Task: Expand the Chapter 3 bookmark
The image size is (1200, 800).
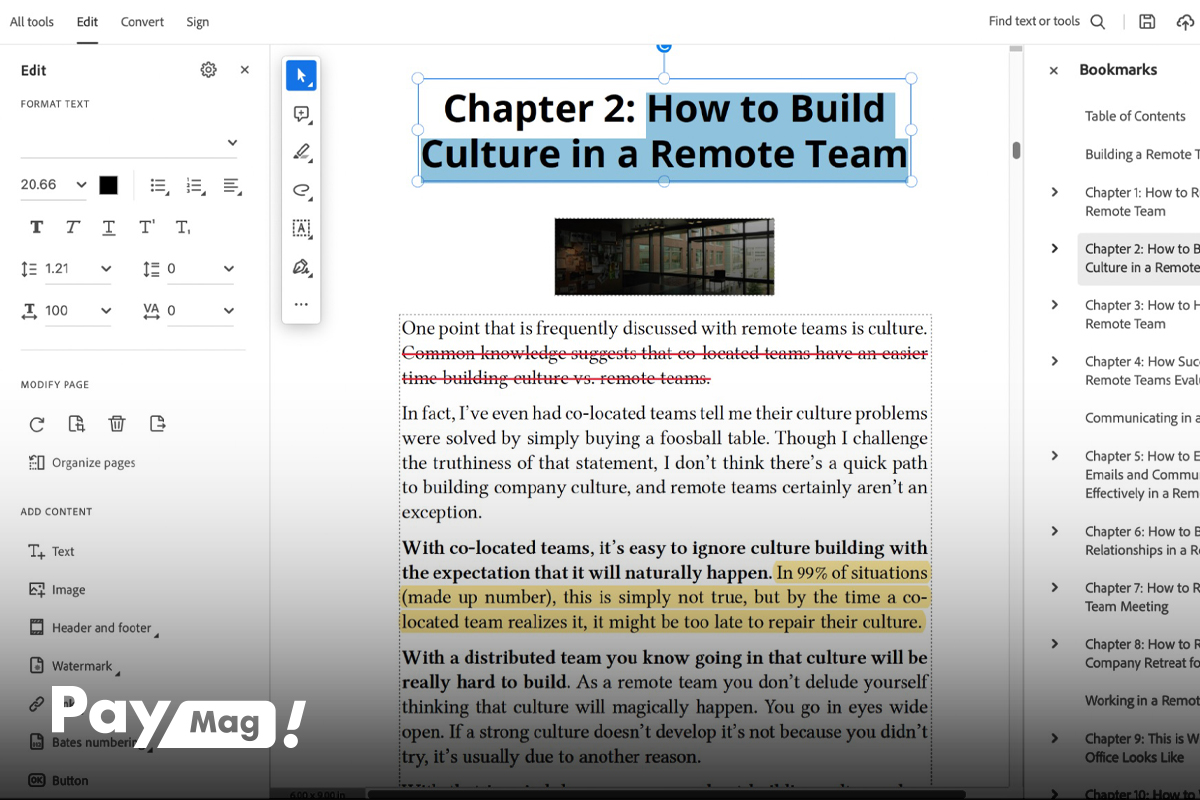Action: coord(1054,305)
